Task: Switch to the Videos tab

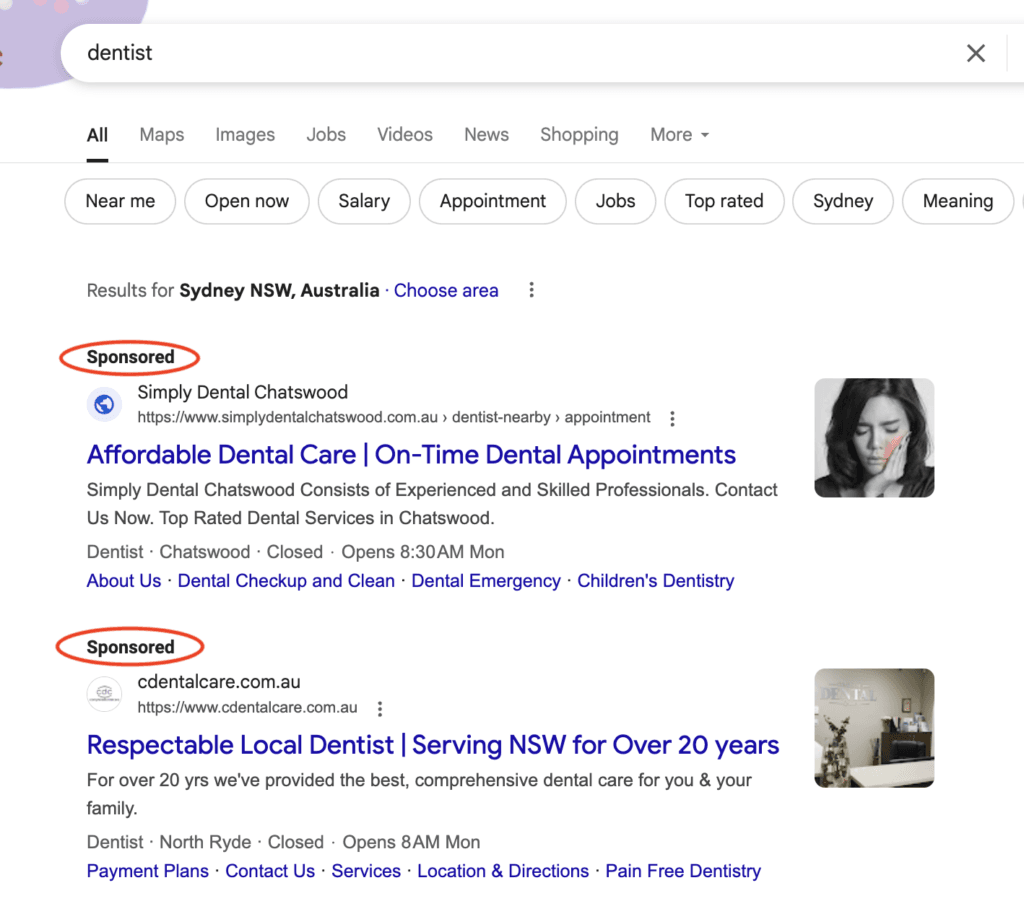Action: (x=405, y=134)
